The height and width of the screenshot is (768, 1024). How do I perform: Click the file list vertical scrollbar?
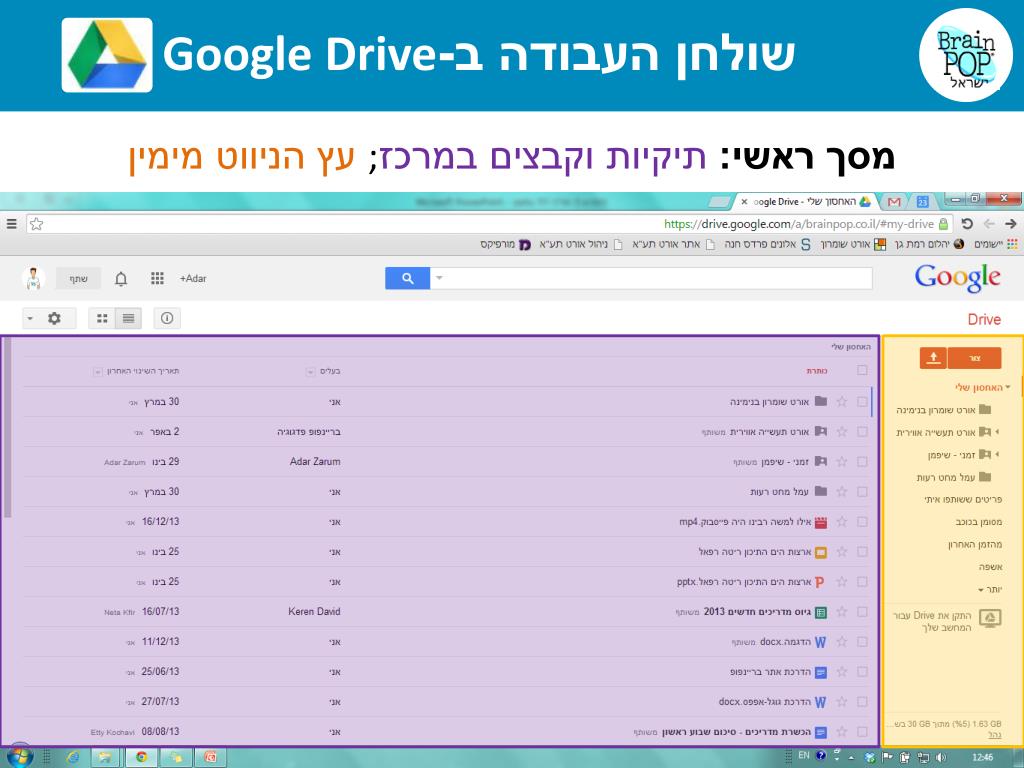(7, 428)
